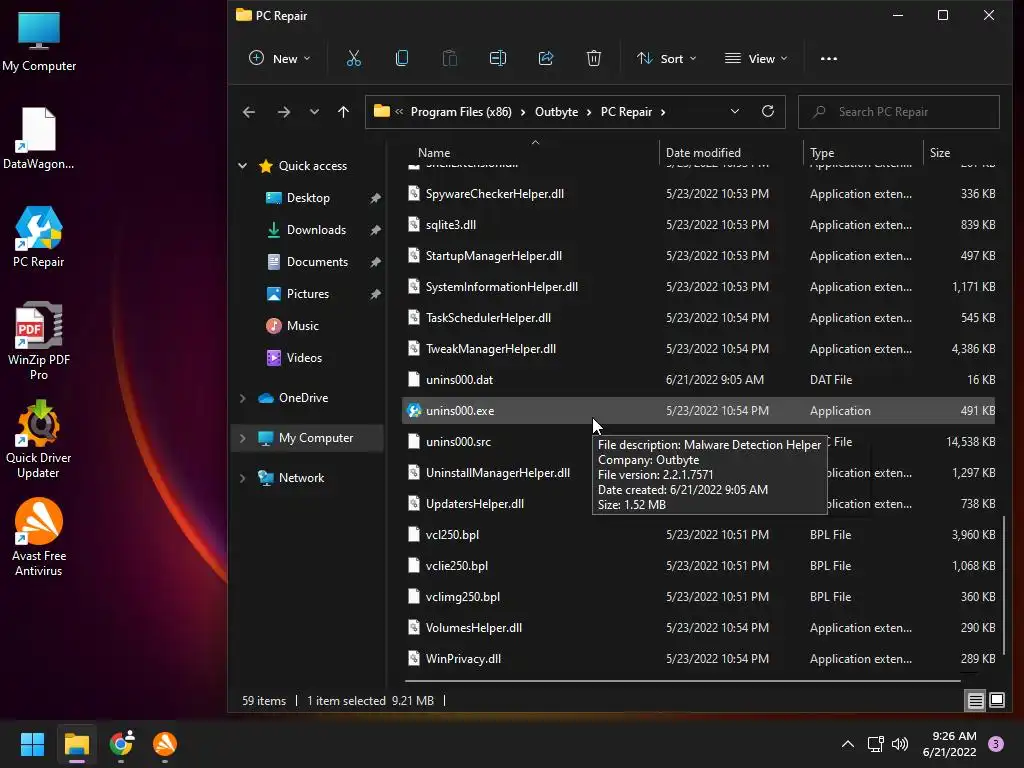Click File Explorer in the taskbar

coord(76,744)
